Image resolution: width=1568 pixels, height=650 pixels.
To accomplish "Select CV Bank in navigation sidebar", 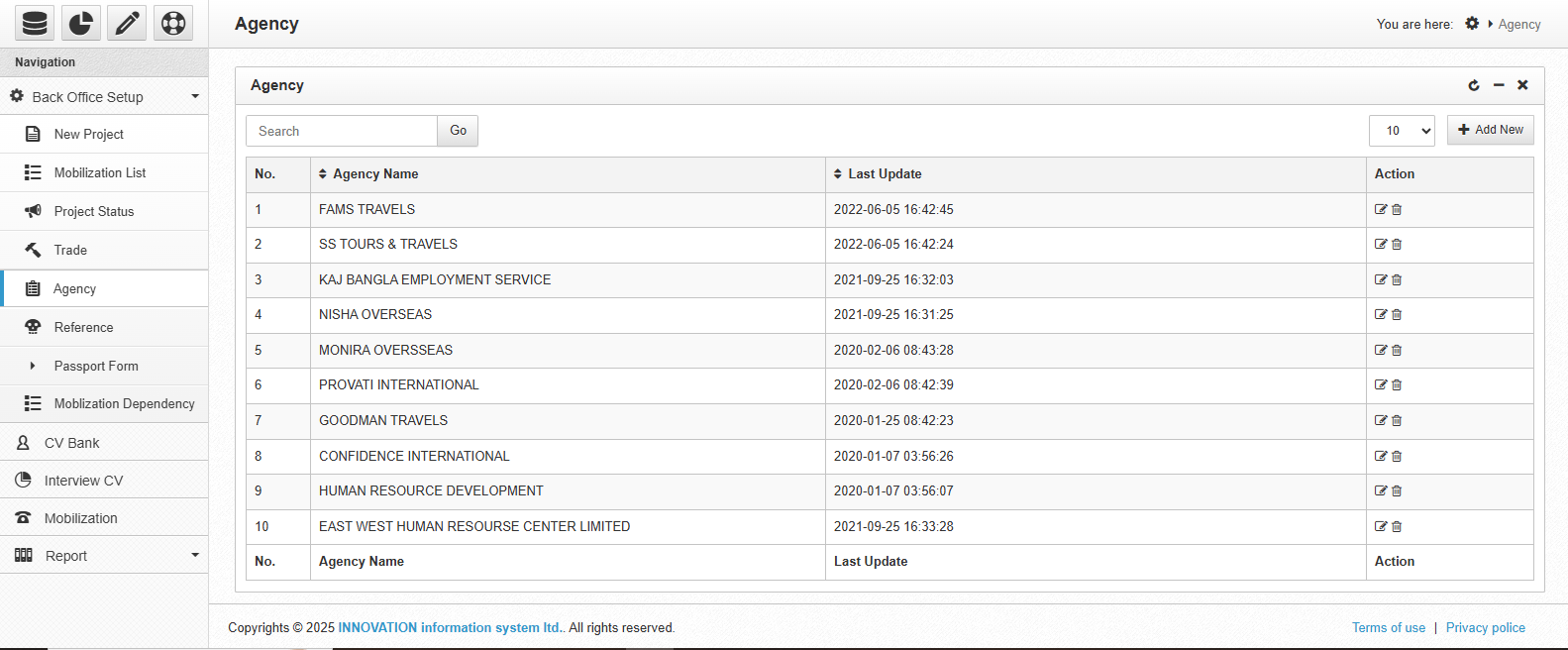I will coord(71,443).
